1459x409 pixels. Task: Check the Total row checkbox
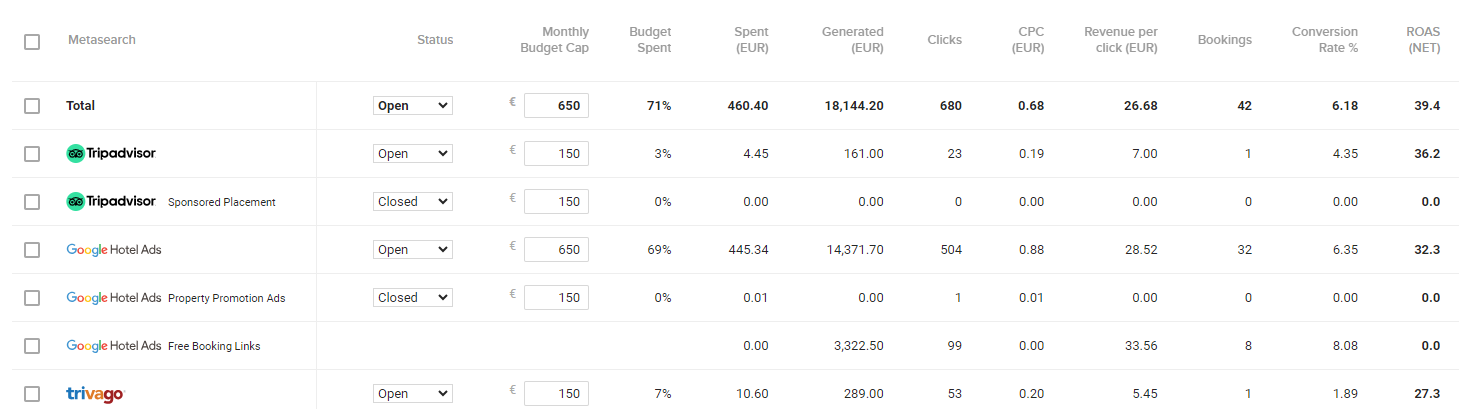click(x=32, y=106)
